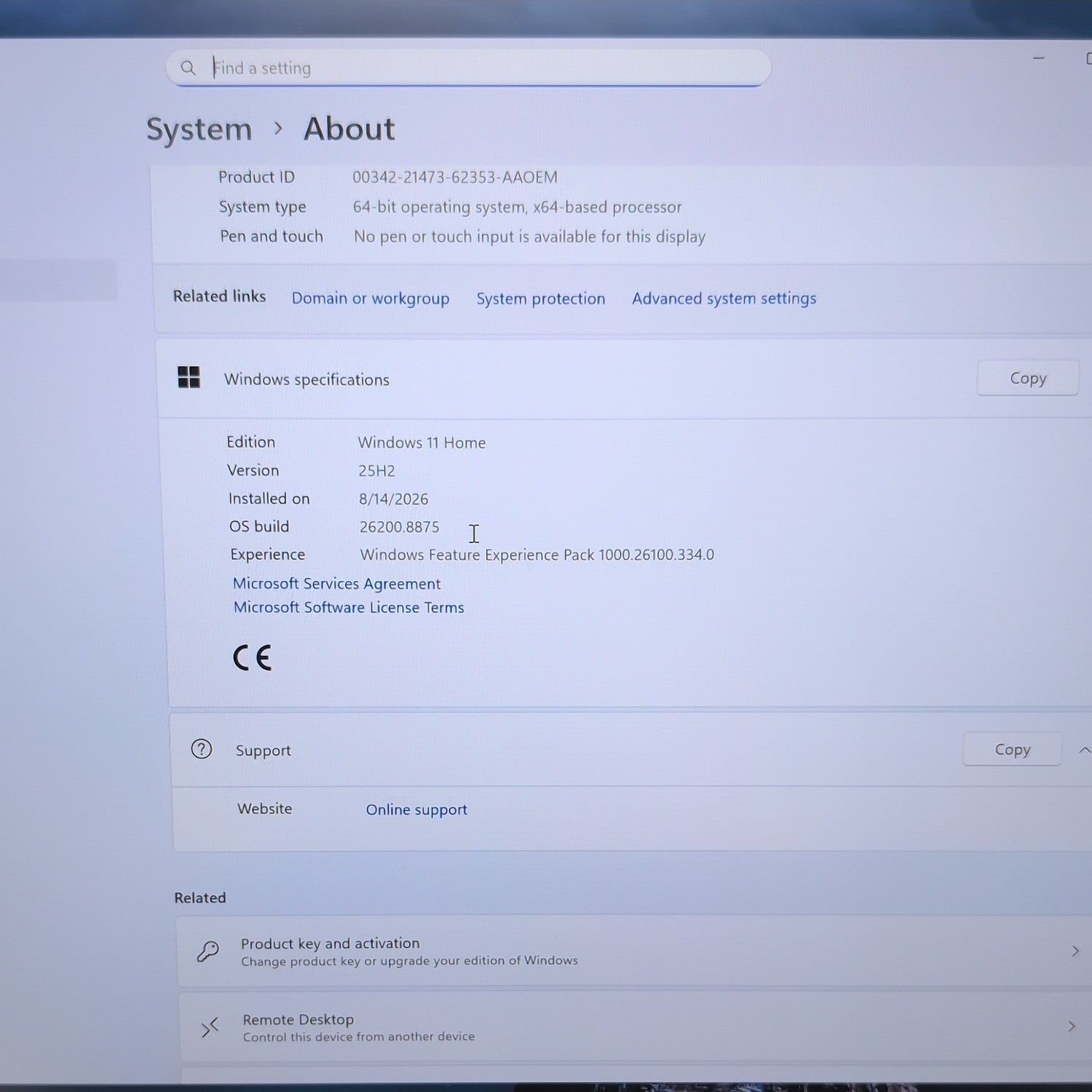
Task: Click the Support section header text
Action: pyautogui.click(x=264, y=751)
